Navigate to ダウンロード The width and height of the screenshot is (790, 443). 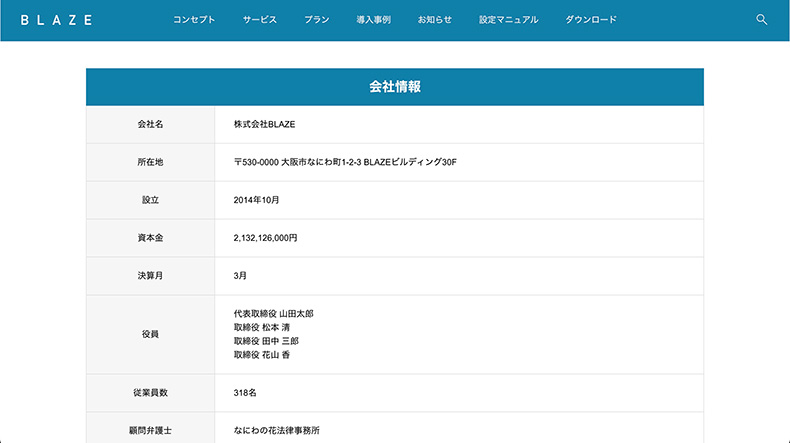click(x=591, y=20)
